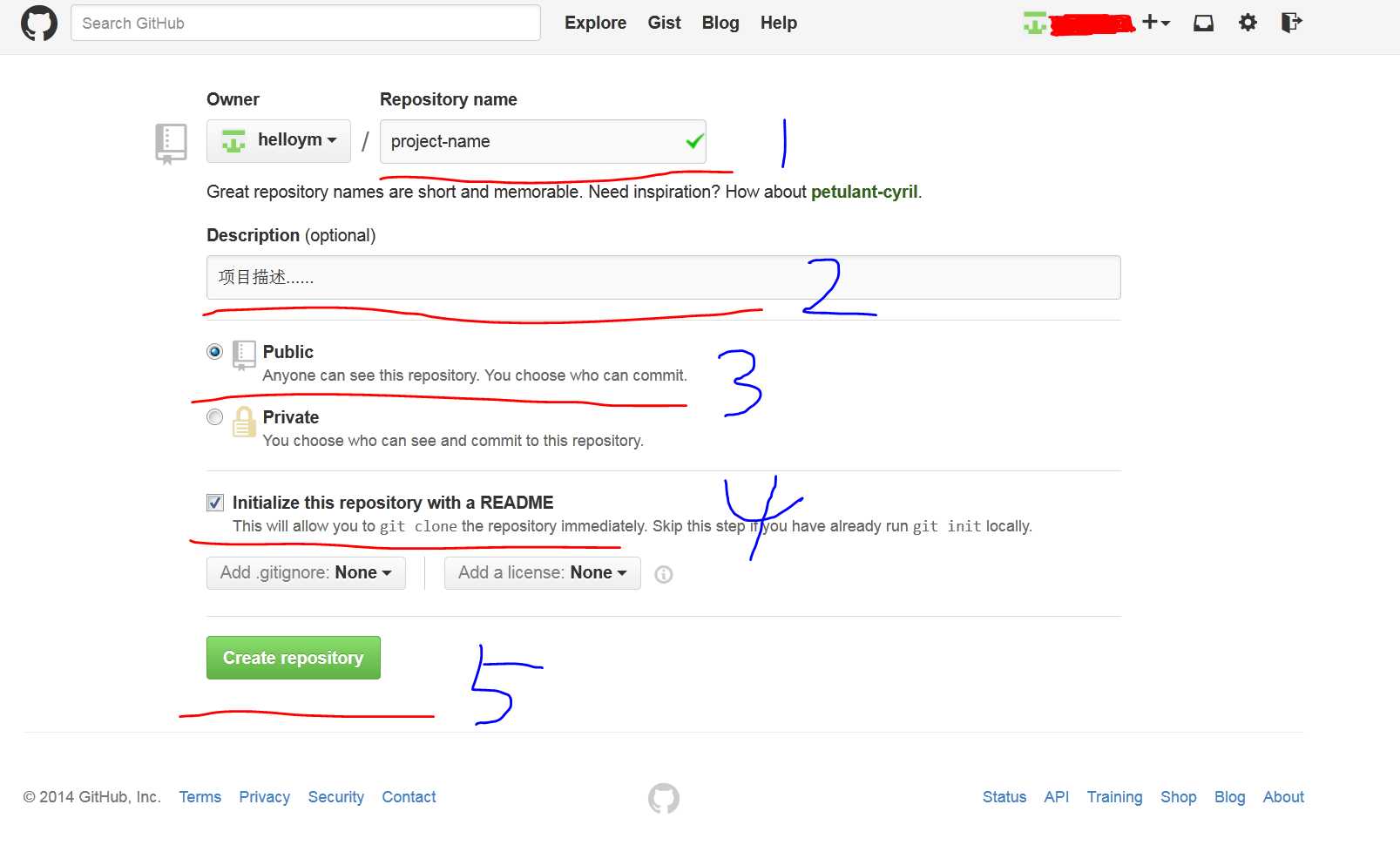Image resolution: width=1400 pixels, height=845 pixels.
Task: Click the lock icon next to Private
Action: [244, 422]
